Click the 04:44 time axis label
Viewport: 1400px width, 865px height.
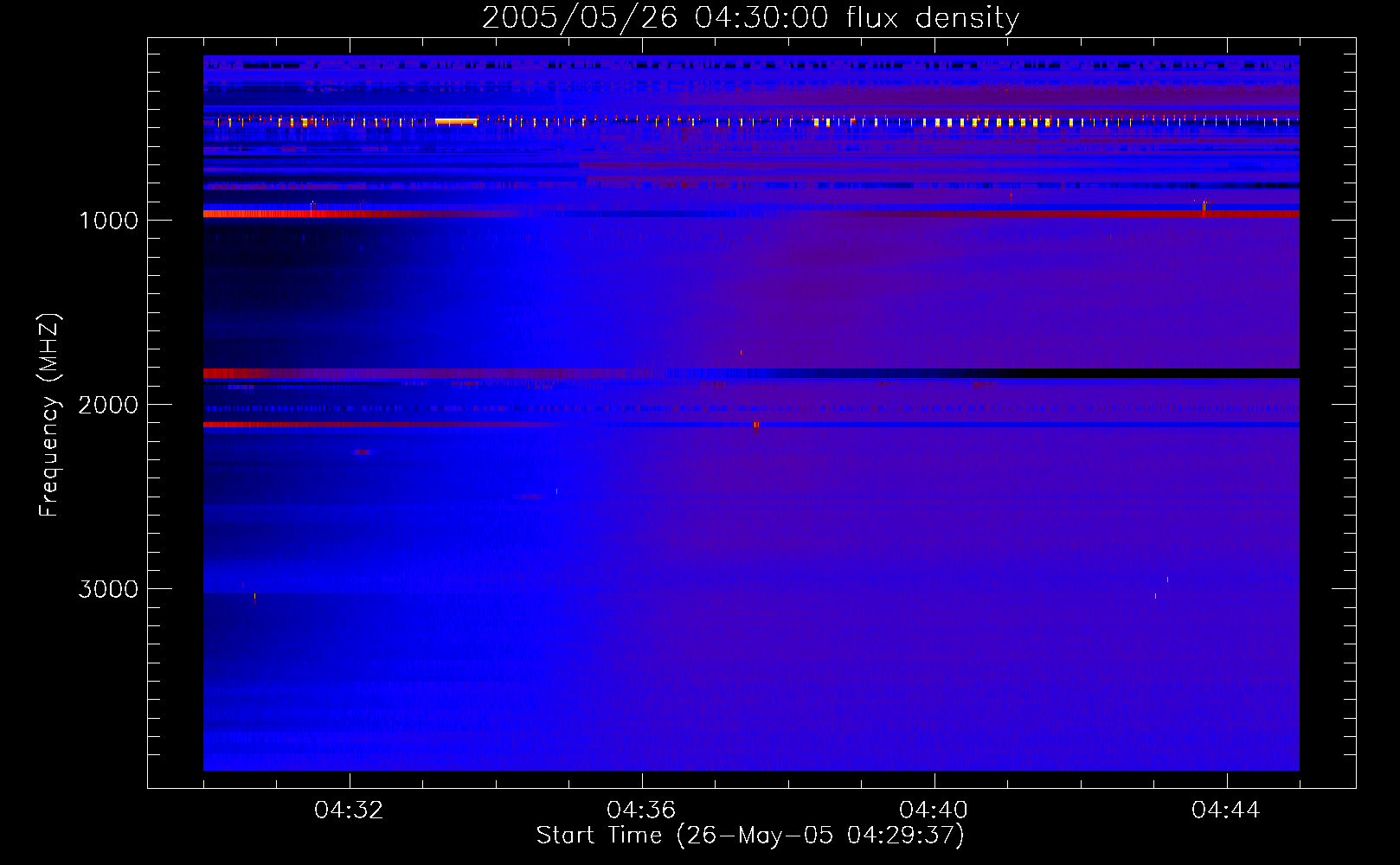[1226, 811]
